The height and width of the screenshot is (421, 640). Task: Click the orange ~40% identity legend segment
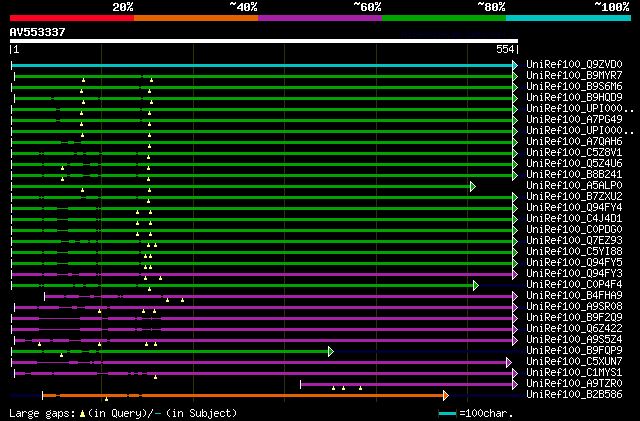(196, 18)
